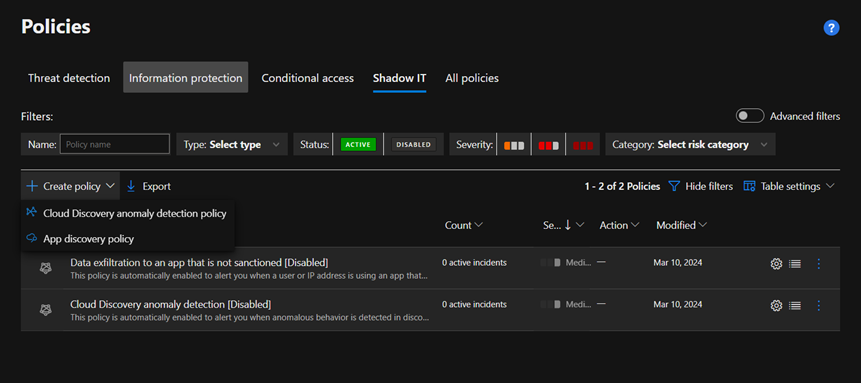The height and width of the screenshot is (383, 861).
Task: Click the Export download icon
Action: [131, 186]
